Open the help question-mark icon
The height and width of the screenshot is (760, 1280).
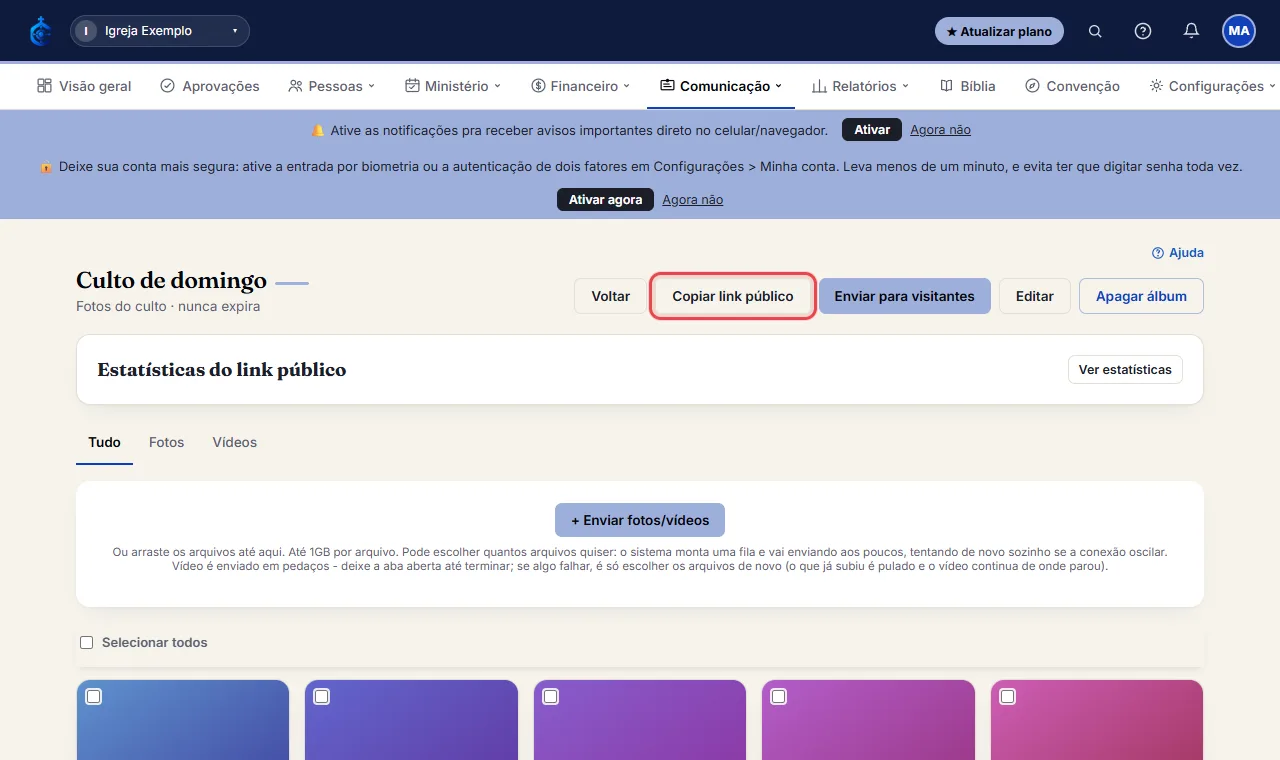[x=1143, y=31]
